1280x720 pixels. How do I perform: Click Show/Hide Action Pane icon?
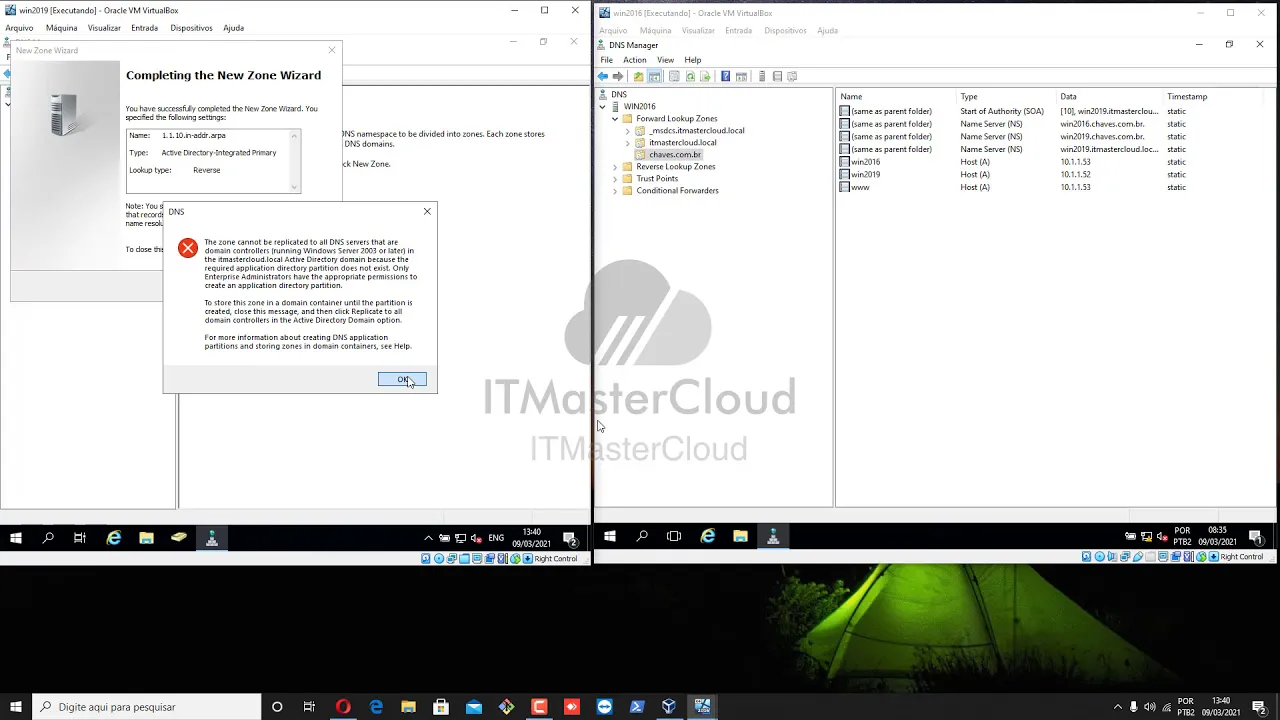(741, 77)
